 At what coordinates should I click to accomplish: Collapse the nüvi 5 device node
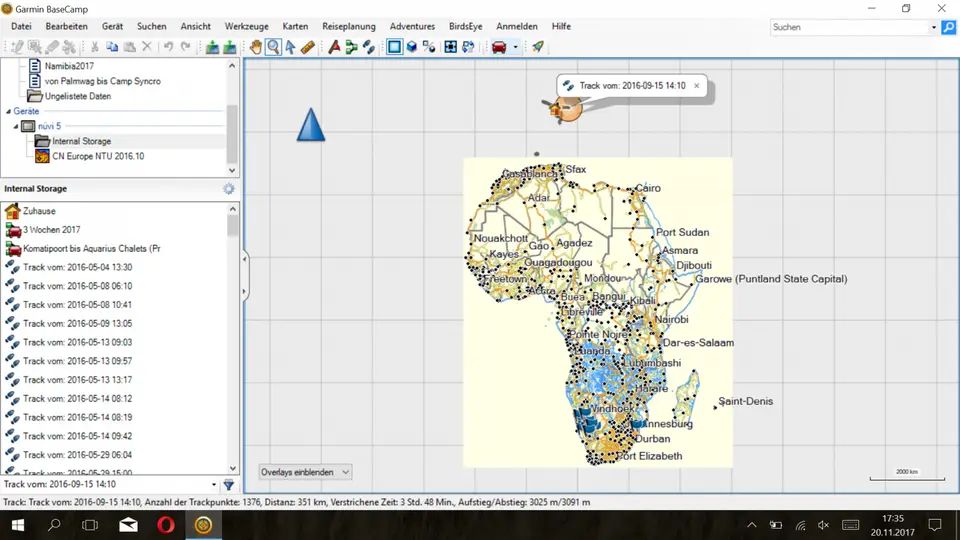pos(16,126)
